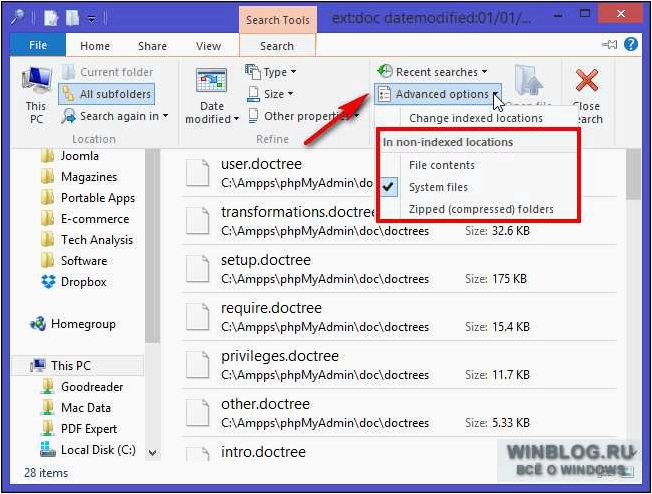Click the Homegroup icon
652x494 pixels.
coord(38,324)
